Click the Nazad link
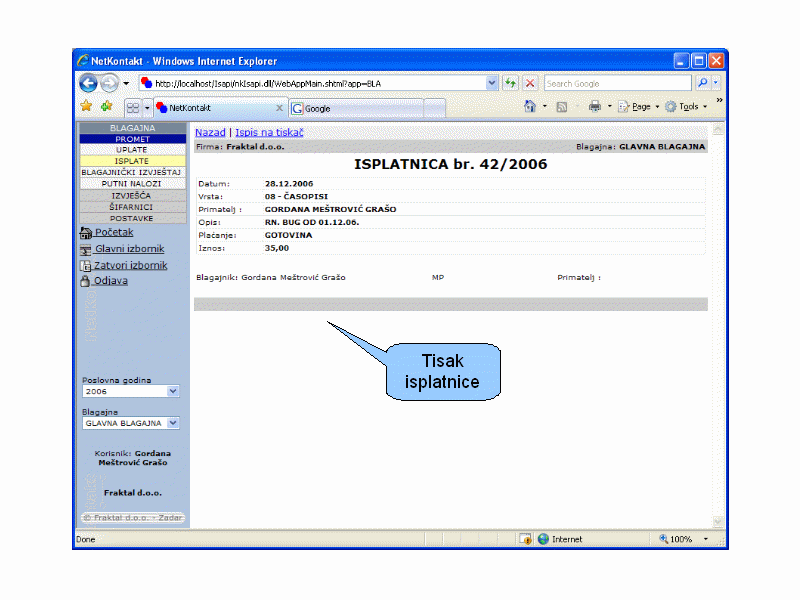Viewport: 800px width, 600px height. pos(210,132)
